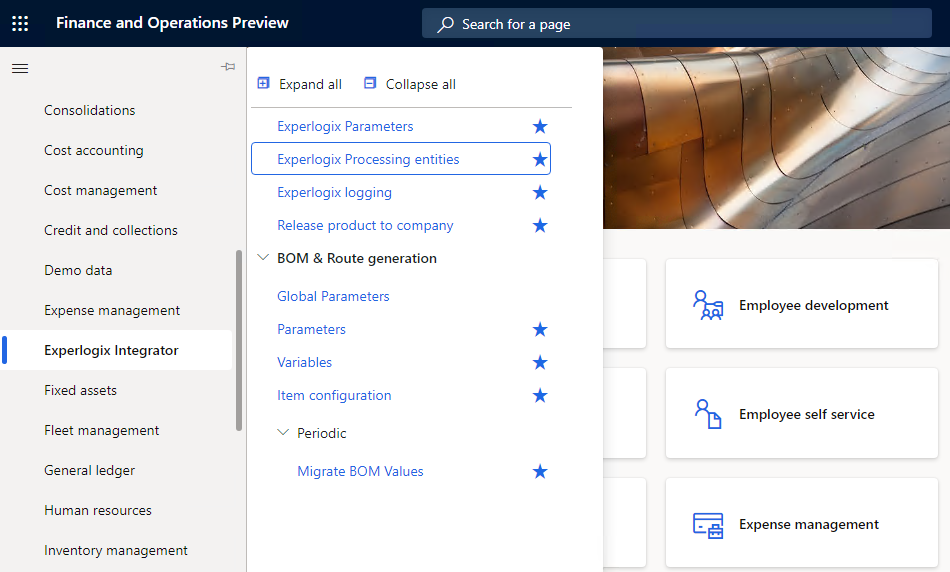Viewport: 950px width, 572px height.
Task: Open the Cost management module
Action: click(x=101, y=190)
